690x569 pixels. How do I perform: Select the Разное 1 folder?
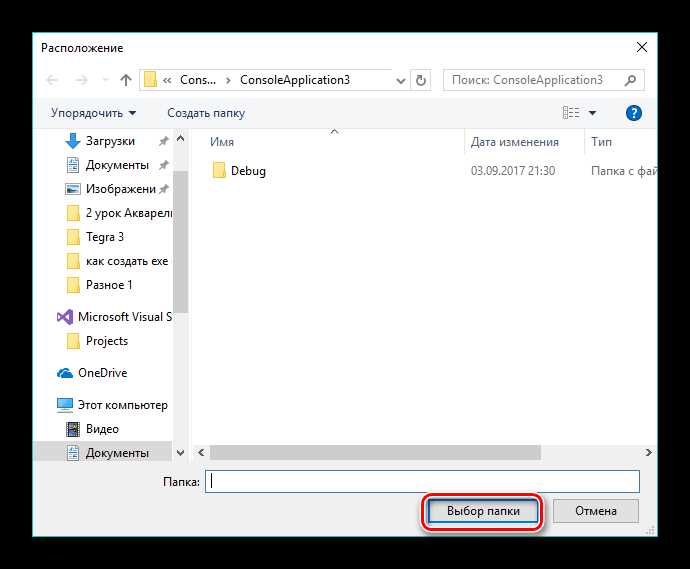point(109,285)
